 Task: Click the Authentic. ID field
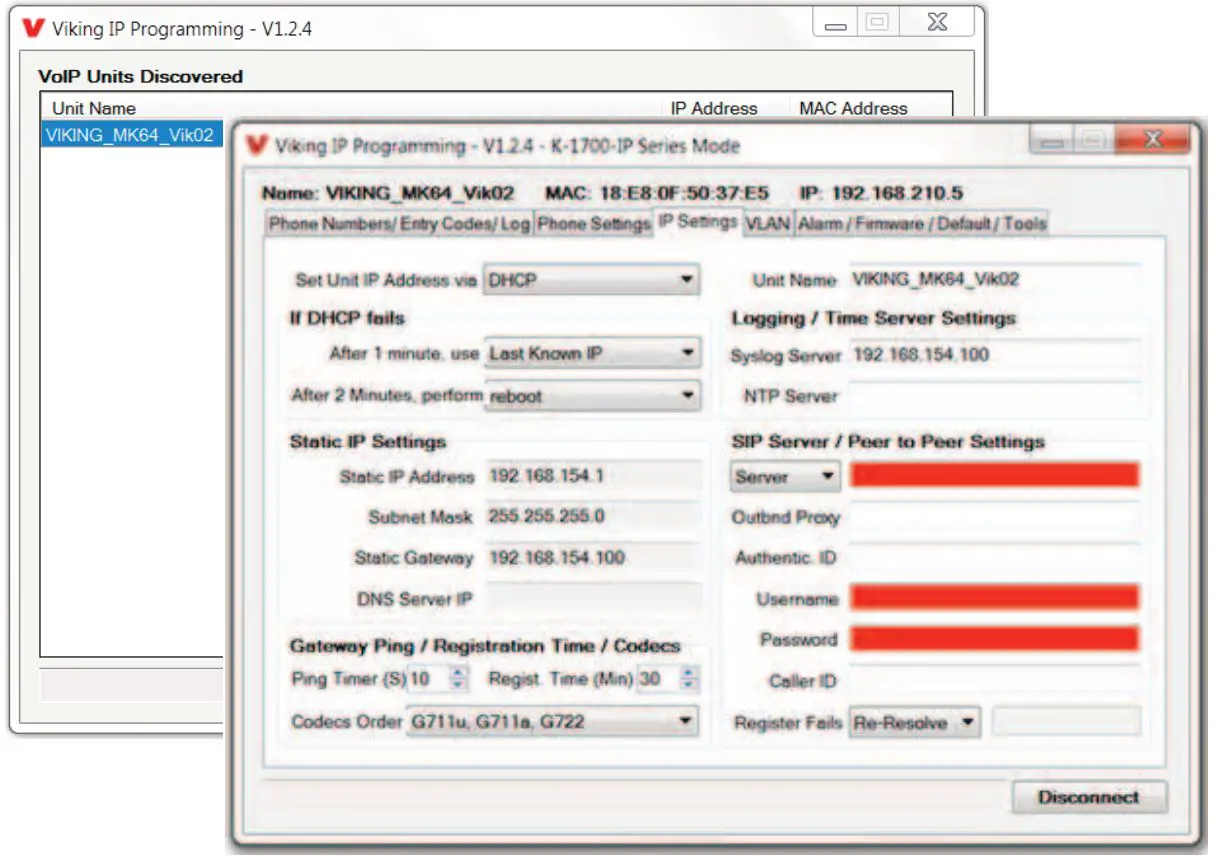click(994, 558)
